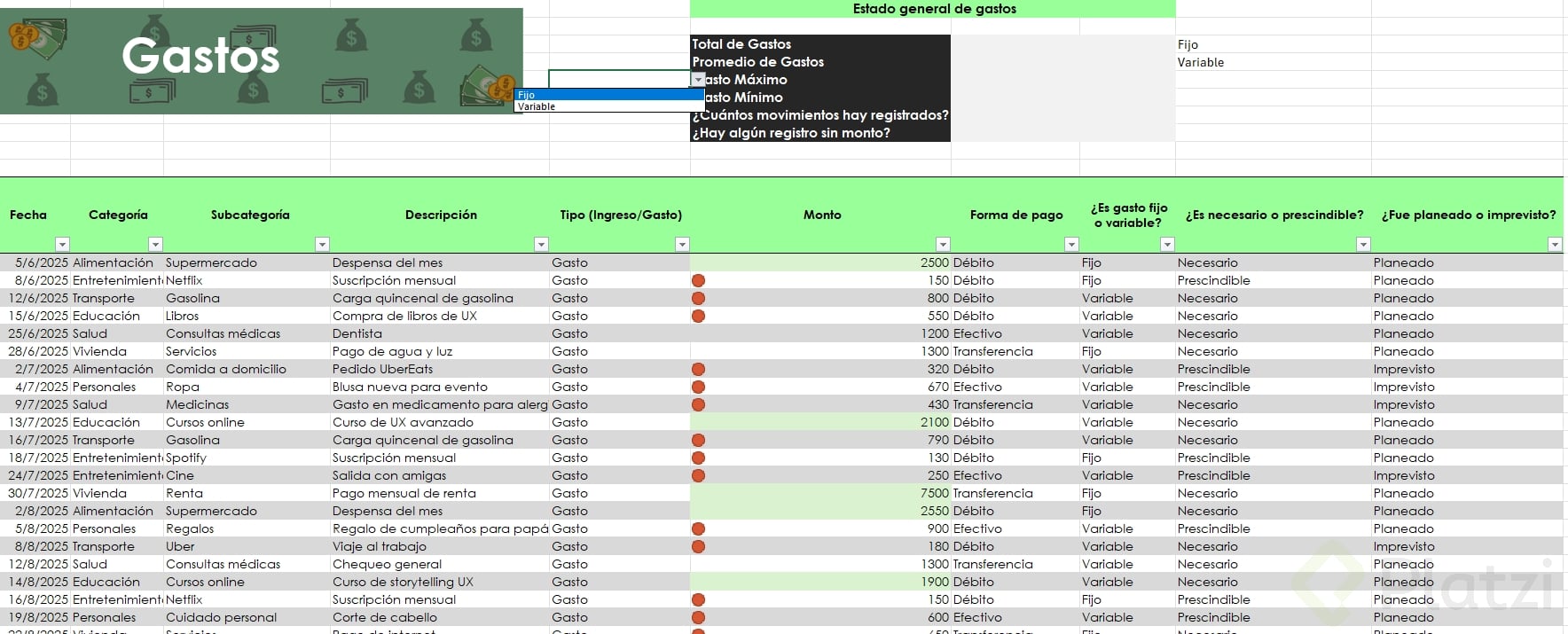
Task: Open the Subcategoría column filter dropdown
Action: pyautogui.click(x=322, y=245)
